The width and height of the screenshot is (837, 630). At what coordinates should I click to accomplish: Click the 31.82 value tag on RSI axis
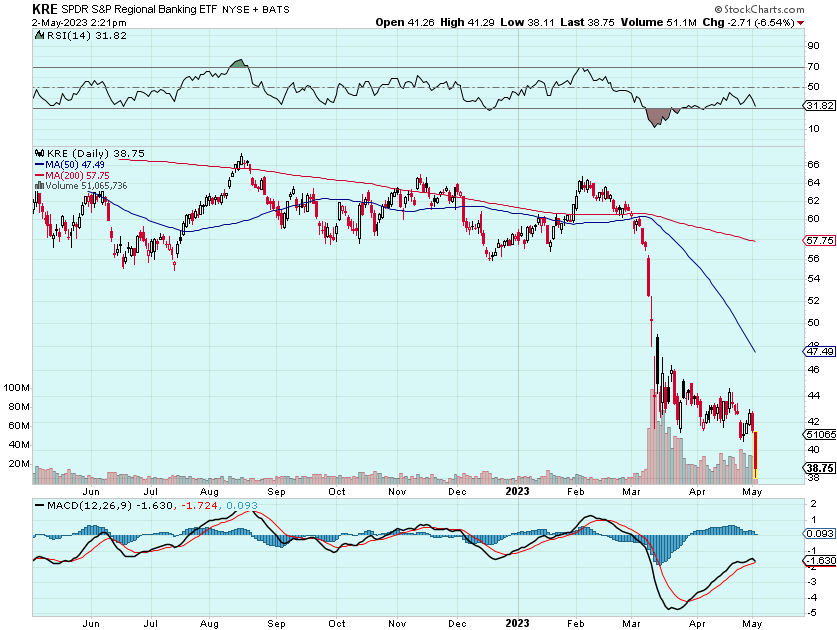820,106
